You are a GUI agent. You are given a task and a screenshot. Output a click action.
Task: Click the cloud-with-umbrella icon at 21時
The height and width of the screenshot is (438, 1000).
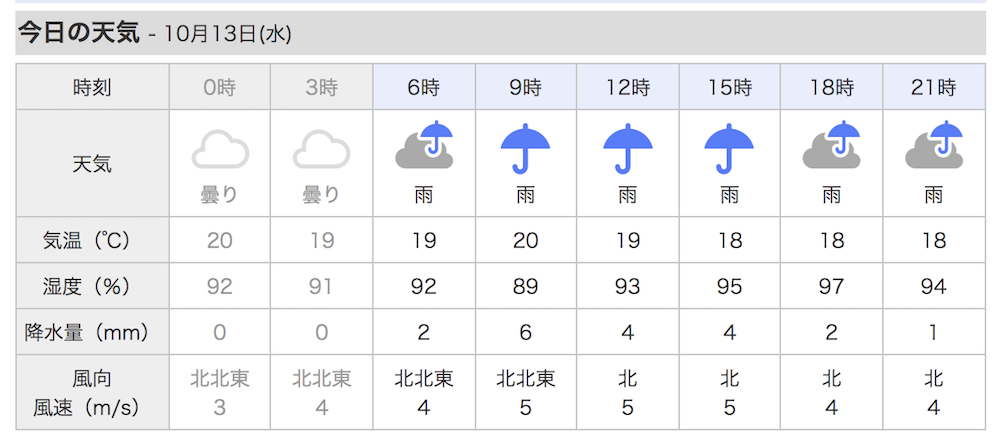tap(934, 146)
